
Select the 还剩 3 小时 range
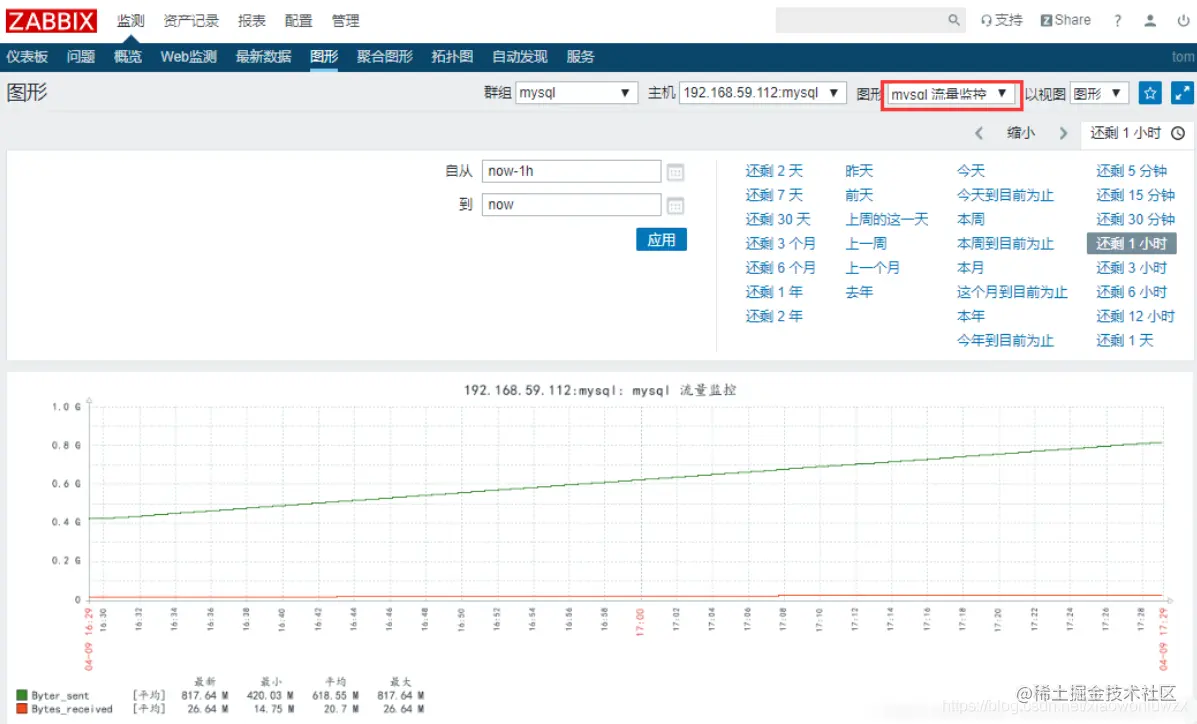click(x=1131, y=268)
